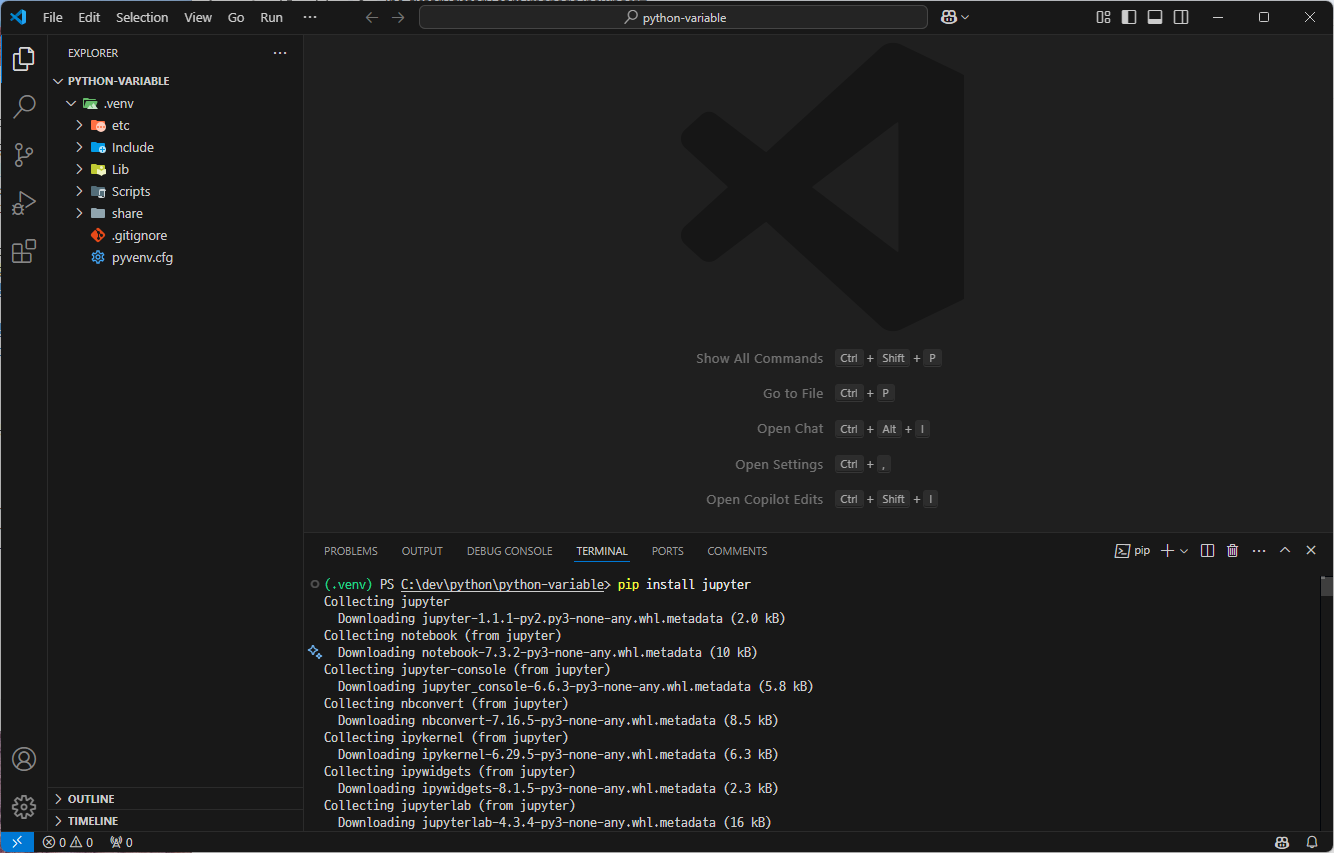
Task: Open the Search view icon
Action: pos(24,107)
